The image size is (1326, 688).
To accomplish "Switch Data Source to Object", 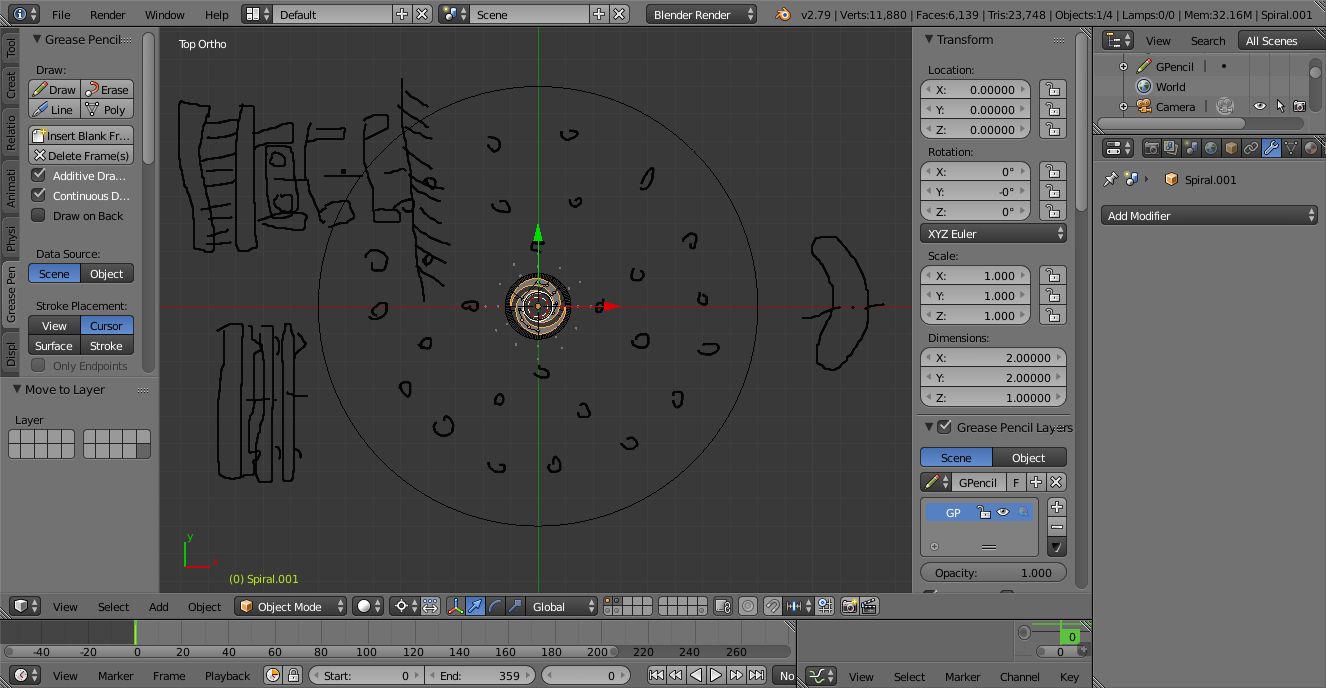I will 107,273.
